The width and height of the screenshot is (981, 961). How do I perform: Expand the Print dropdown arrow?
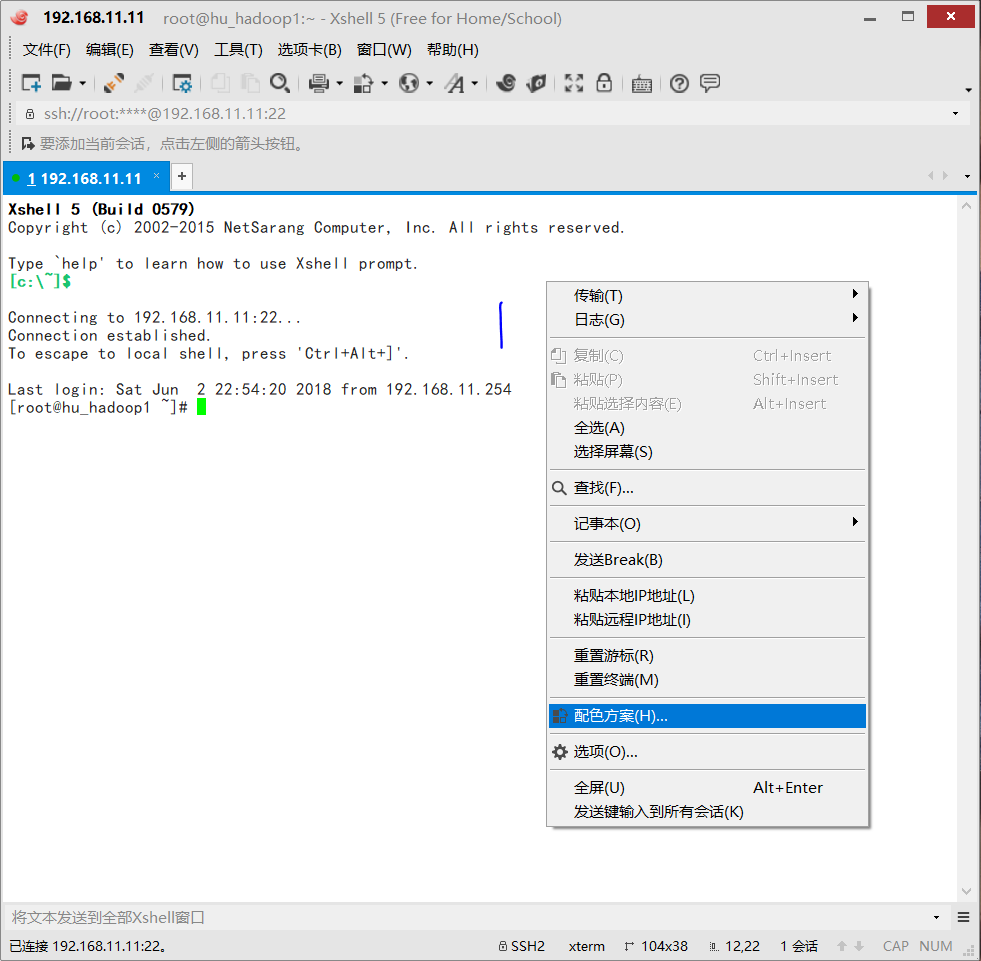point(340,83)
